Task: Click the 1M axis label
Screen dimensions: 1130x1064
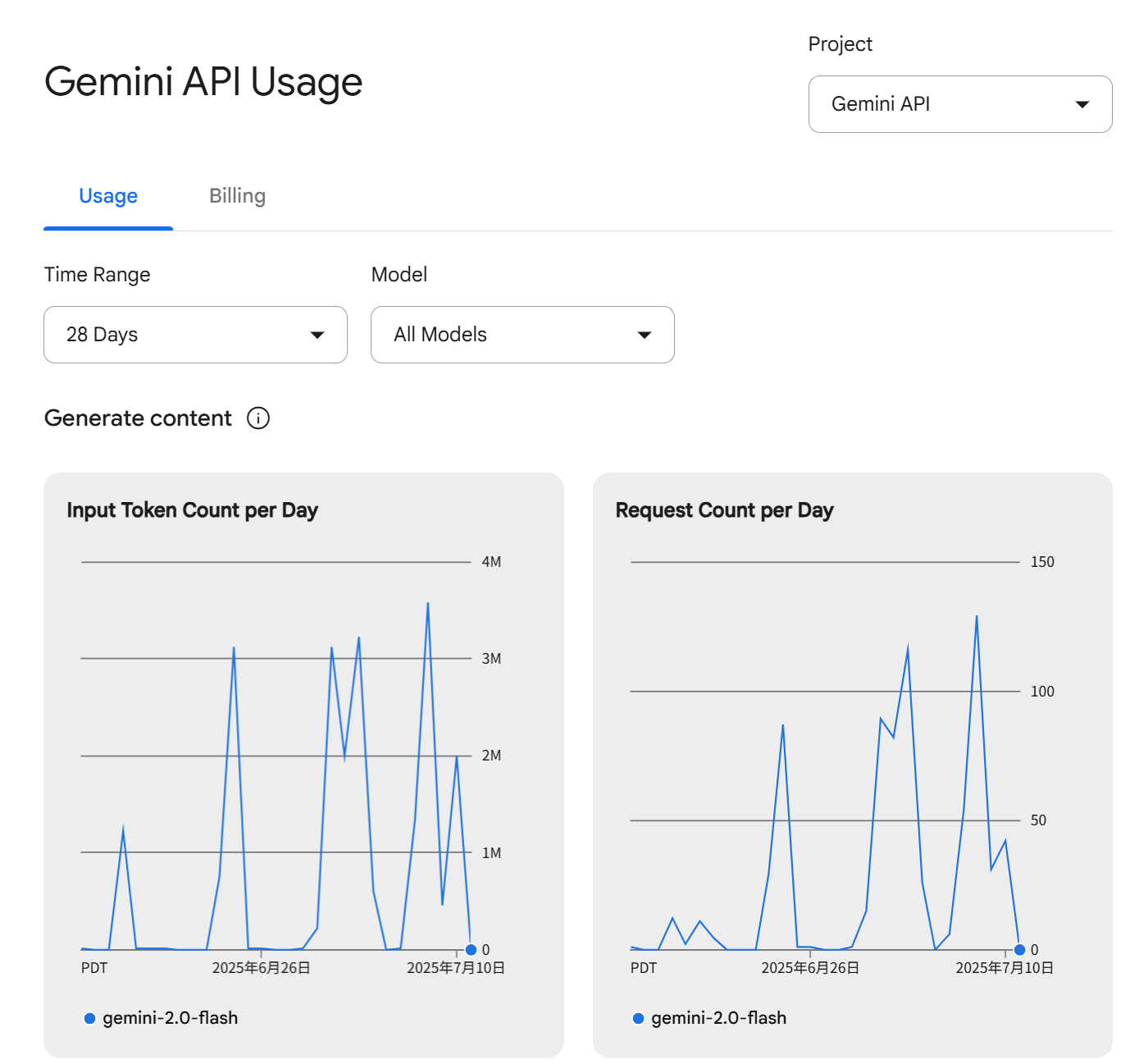Action: point(491,853)
